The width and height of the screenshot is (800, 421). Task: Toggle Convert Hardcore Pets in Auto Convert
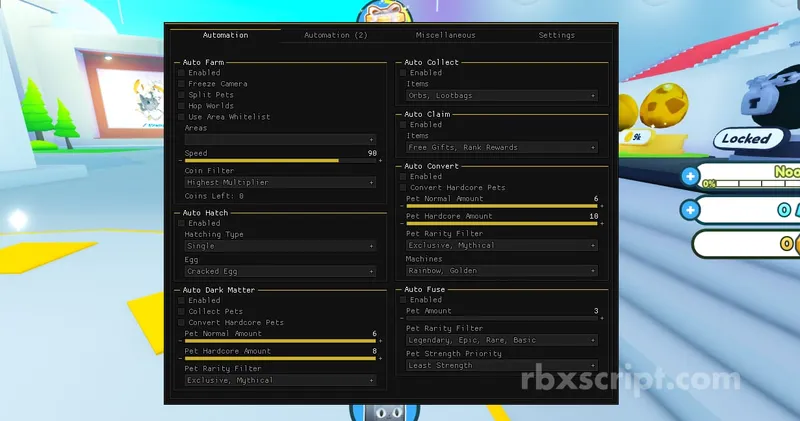click(x=403, y=188)
